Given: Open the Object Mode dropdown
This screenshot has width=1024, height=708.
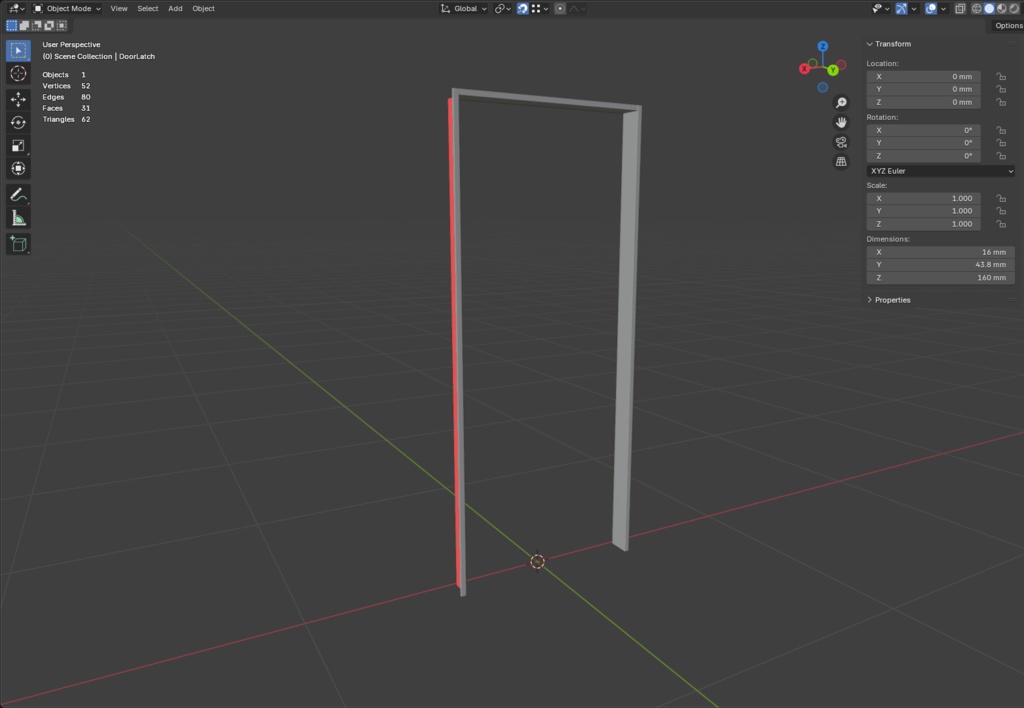Looking at the screenshot, I should point(67,8).
